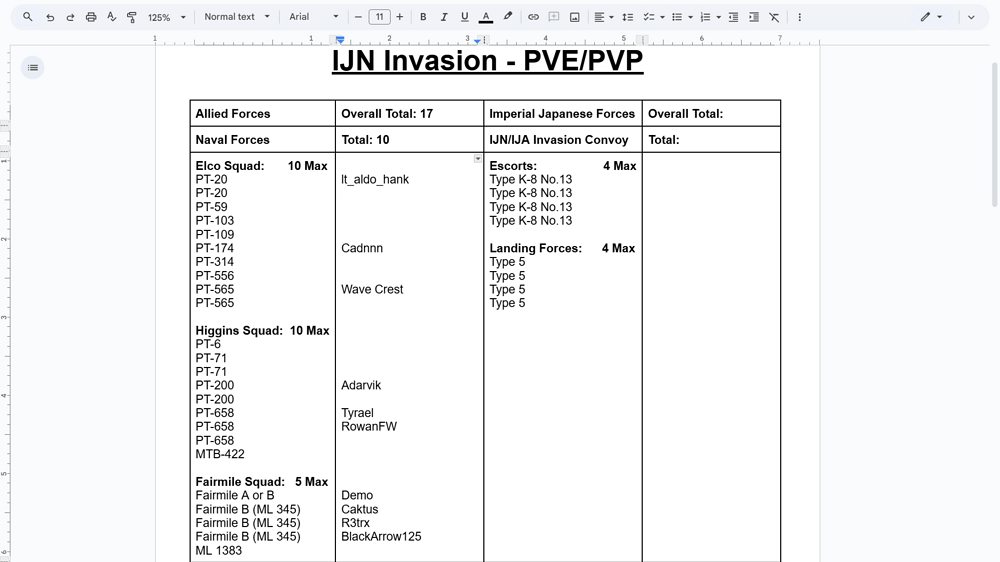Screen dimensions: 1000x562
Task: Open the Normal text style dropdown
Action: point(237,17)
